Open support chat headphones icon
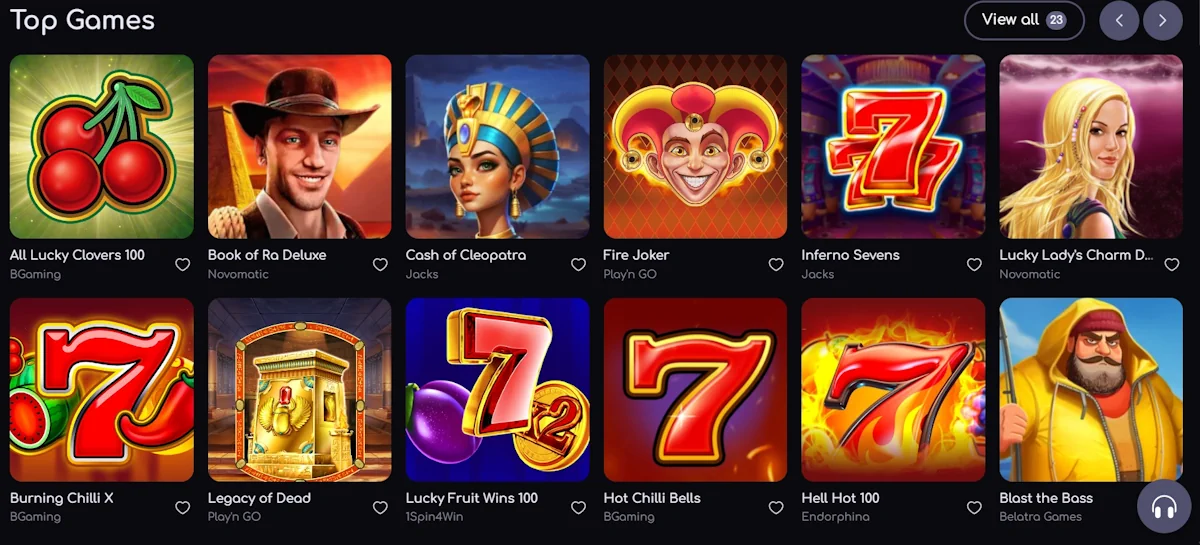This screenshot has width=1200, height=545. 1164,507
